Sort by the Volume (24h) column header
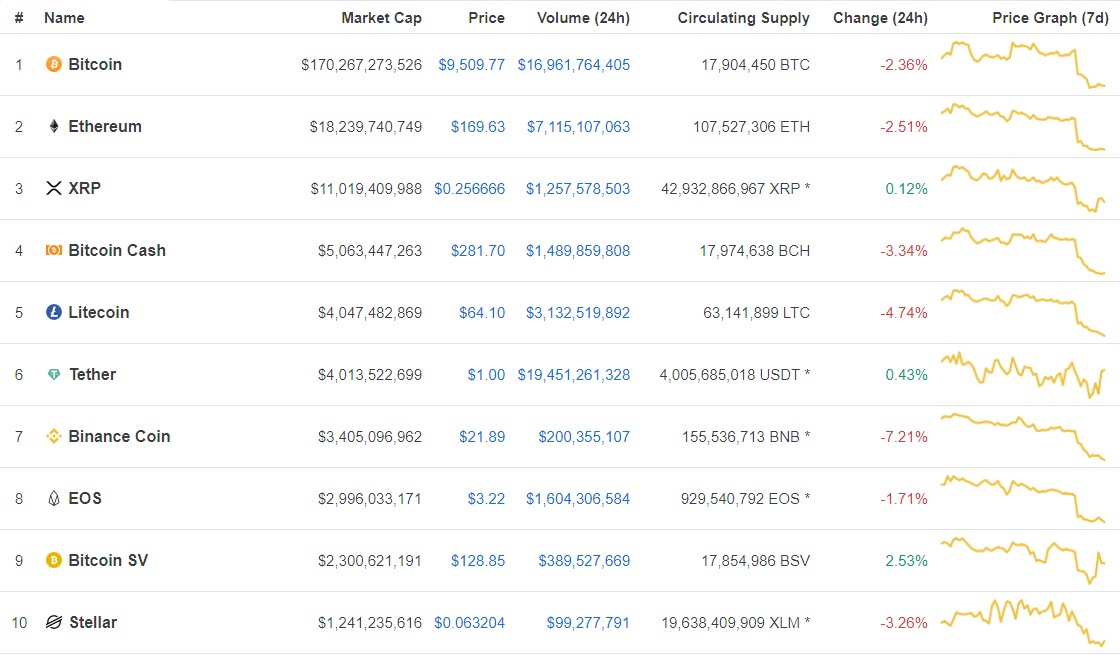Image resolution: width=1120 pixels, height=655 pixels. (584, 18)
